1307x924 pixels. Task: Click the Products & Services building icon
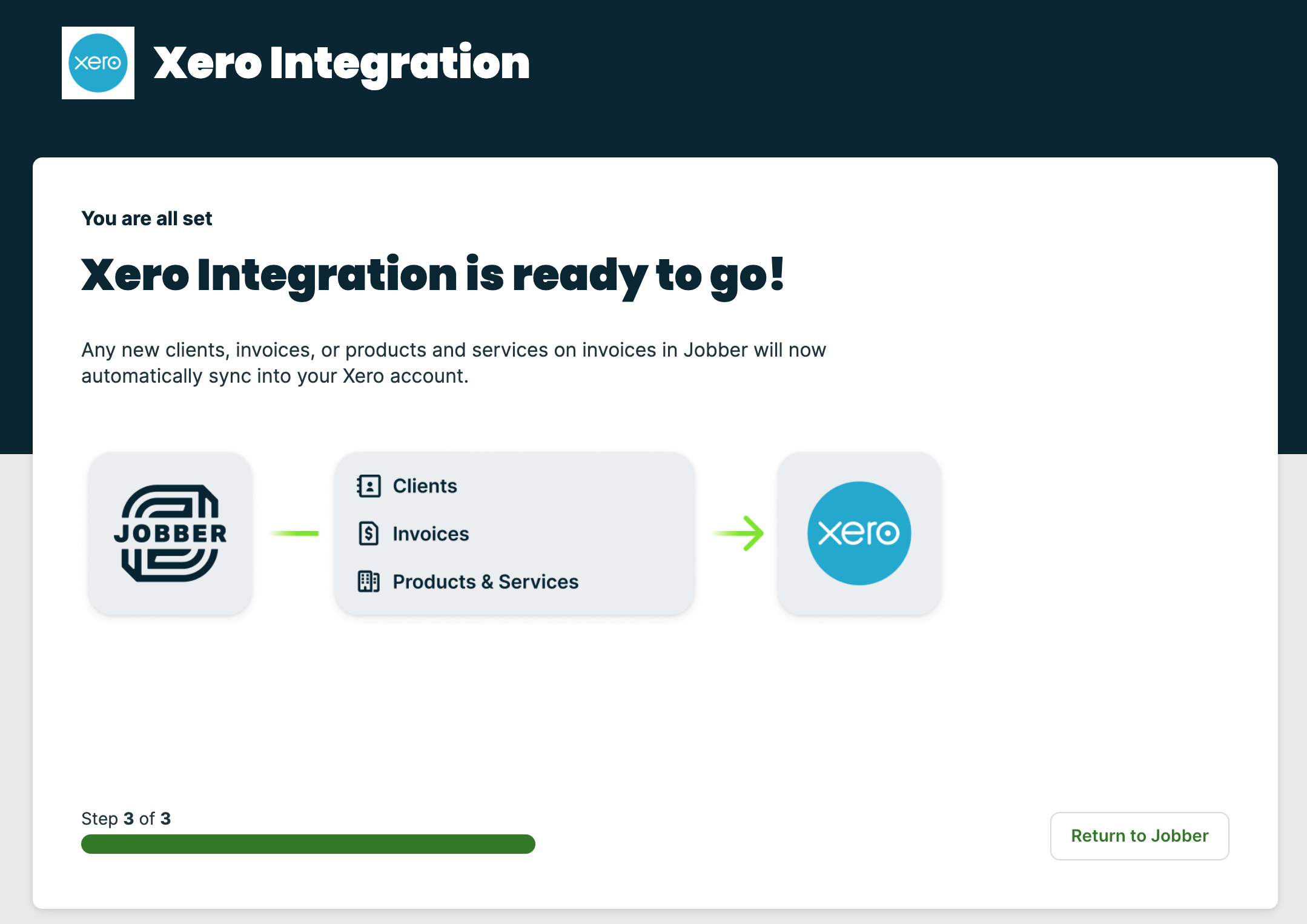369,581
